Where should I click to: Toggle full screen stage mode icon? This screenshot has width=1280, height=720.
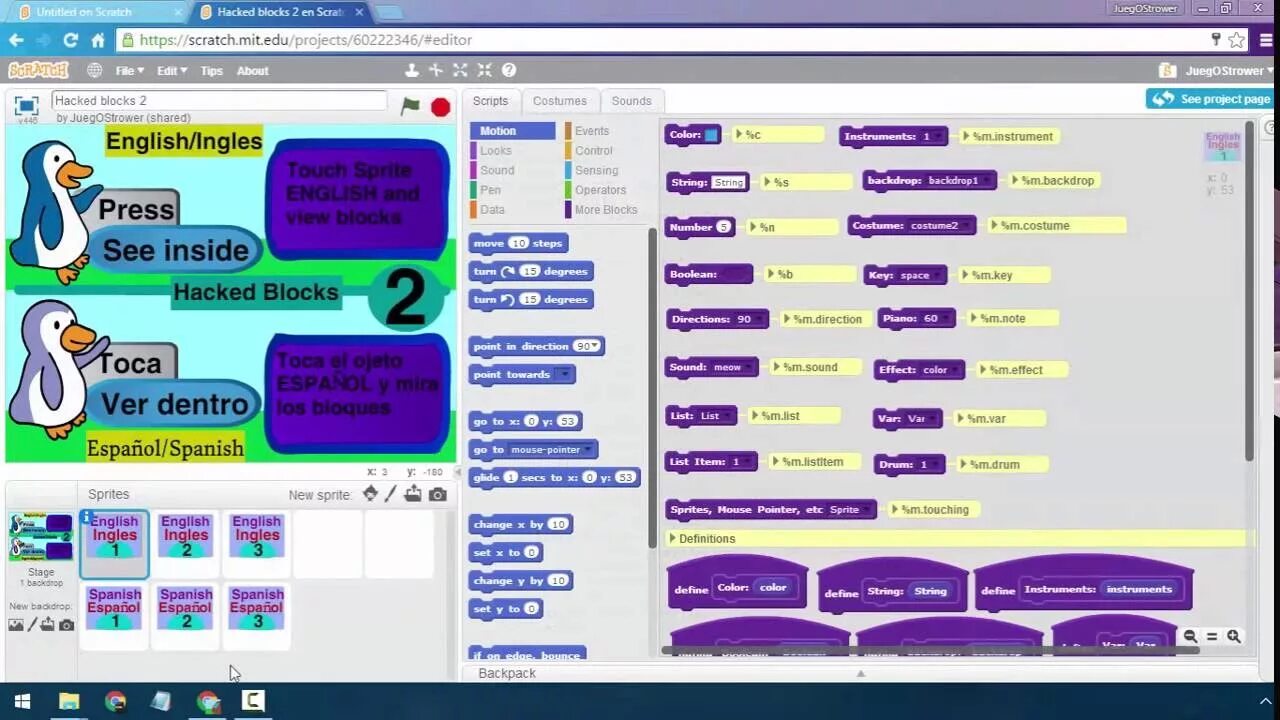[x=27, y=105]
